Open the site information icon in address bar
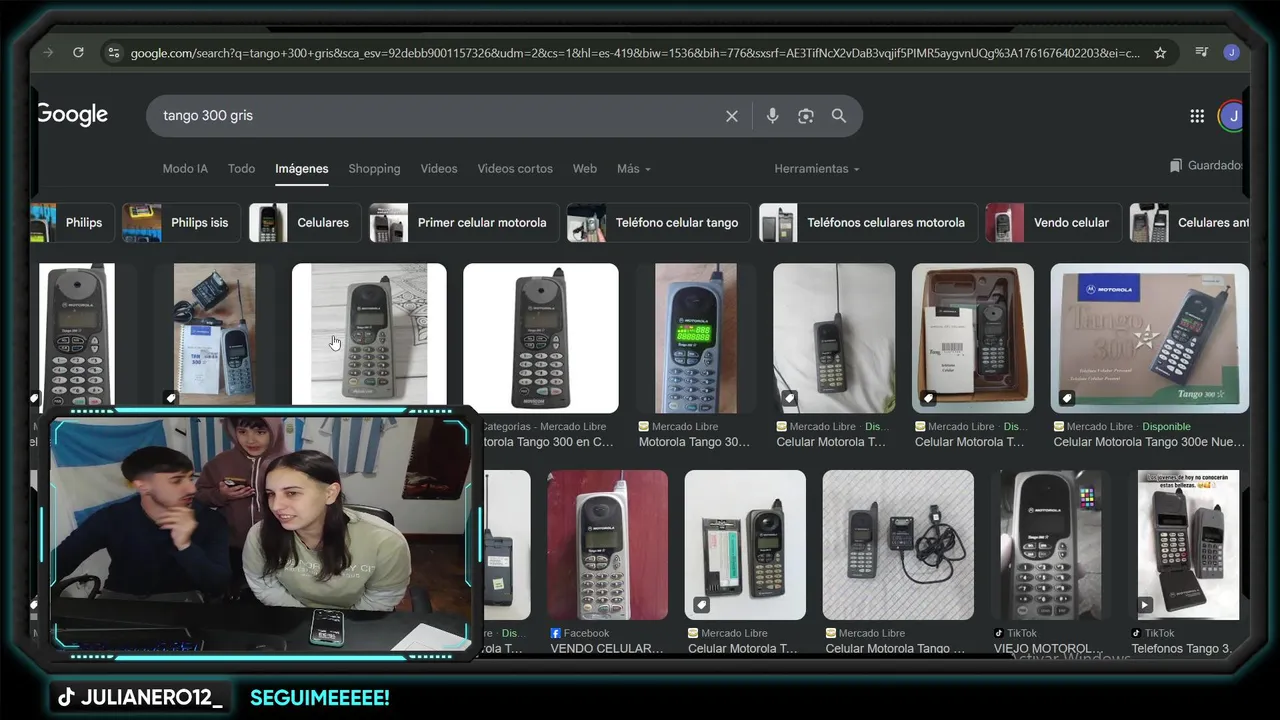Screen dimensions: 1280x720 113,53
